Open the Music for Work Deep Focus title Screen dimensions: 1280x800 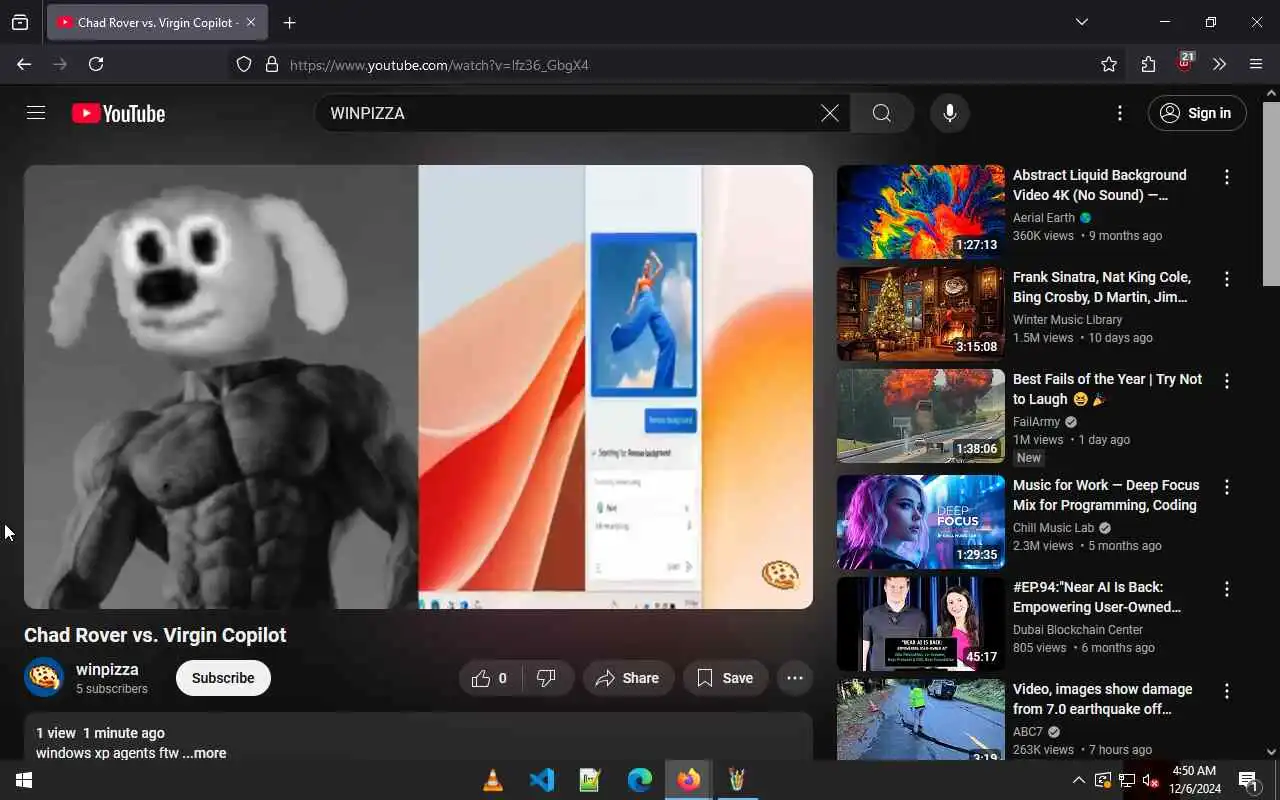(1106, 495)
